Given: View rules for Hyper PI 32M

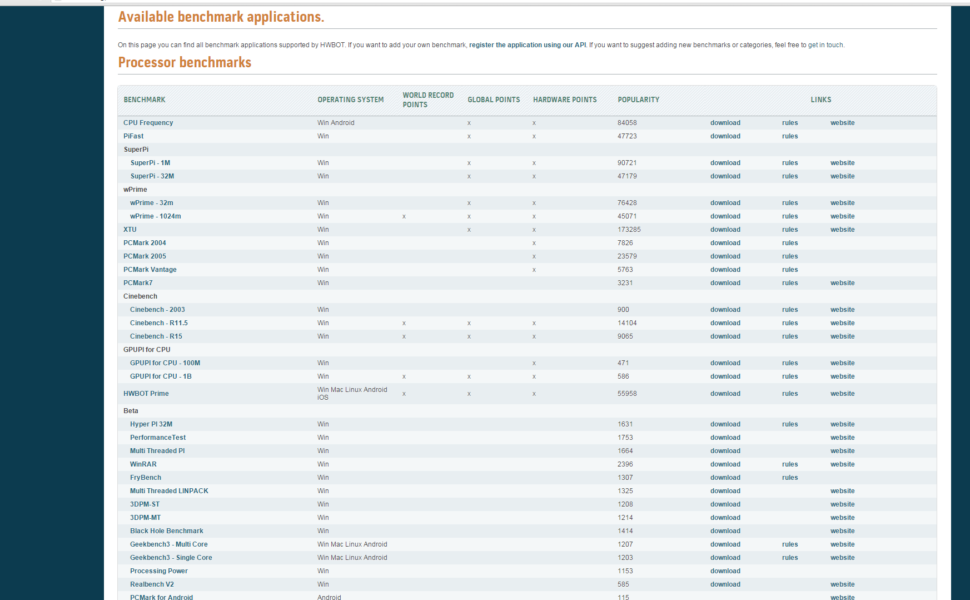Looking at the screenshot, I should point(789,424).
